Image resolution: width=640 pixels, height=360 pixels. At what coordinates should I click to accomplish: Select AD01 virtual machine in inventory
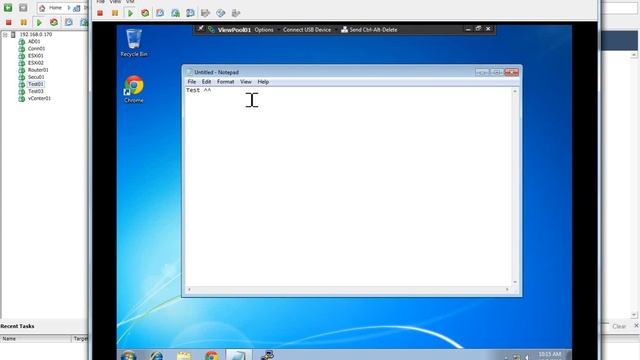coord(34,42)
